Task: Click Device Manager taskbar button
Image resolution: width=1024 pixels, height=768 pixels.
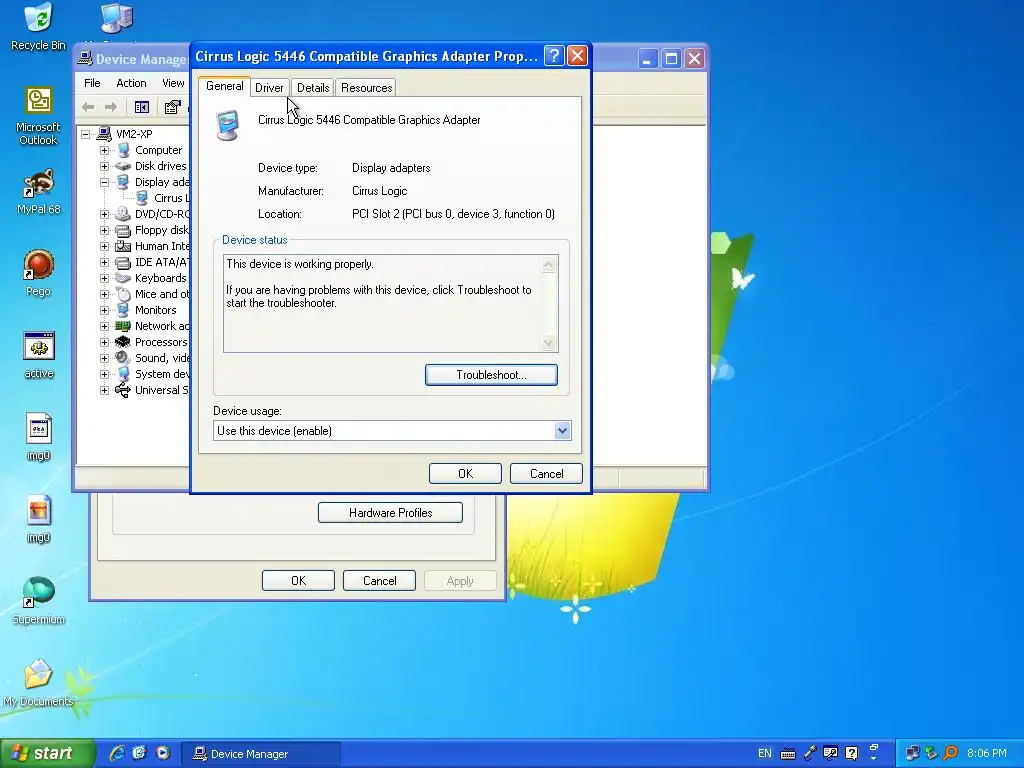Action: (260, 754)
